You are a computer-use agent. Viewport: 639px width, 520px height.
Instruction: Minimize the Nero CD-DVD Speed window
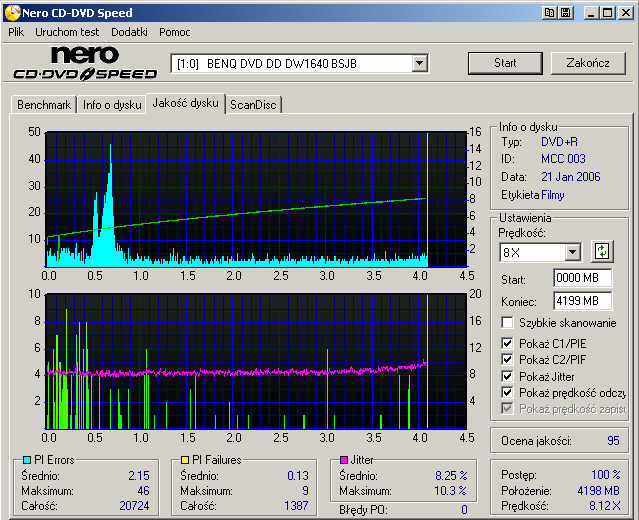591,13
